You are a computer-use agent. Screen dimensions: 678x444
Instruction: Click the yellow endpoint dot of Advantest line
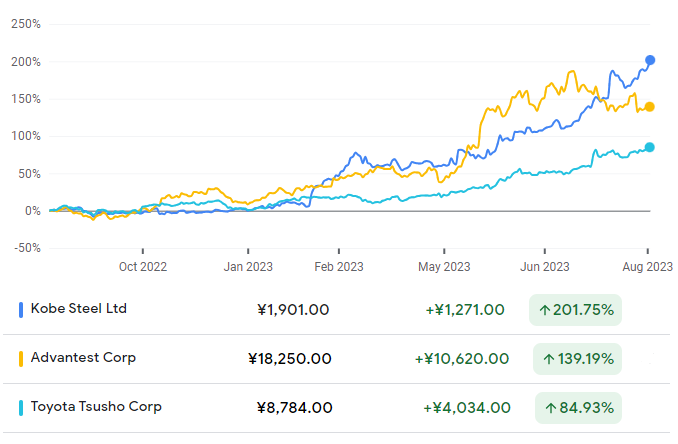(x=650, y=107)
